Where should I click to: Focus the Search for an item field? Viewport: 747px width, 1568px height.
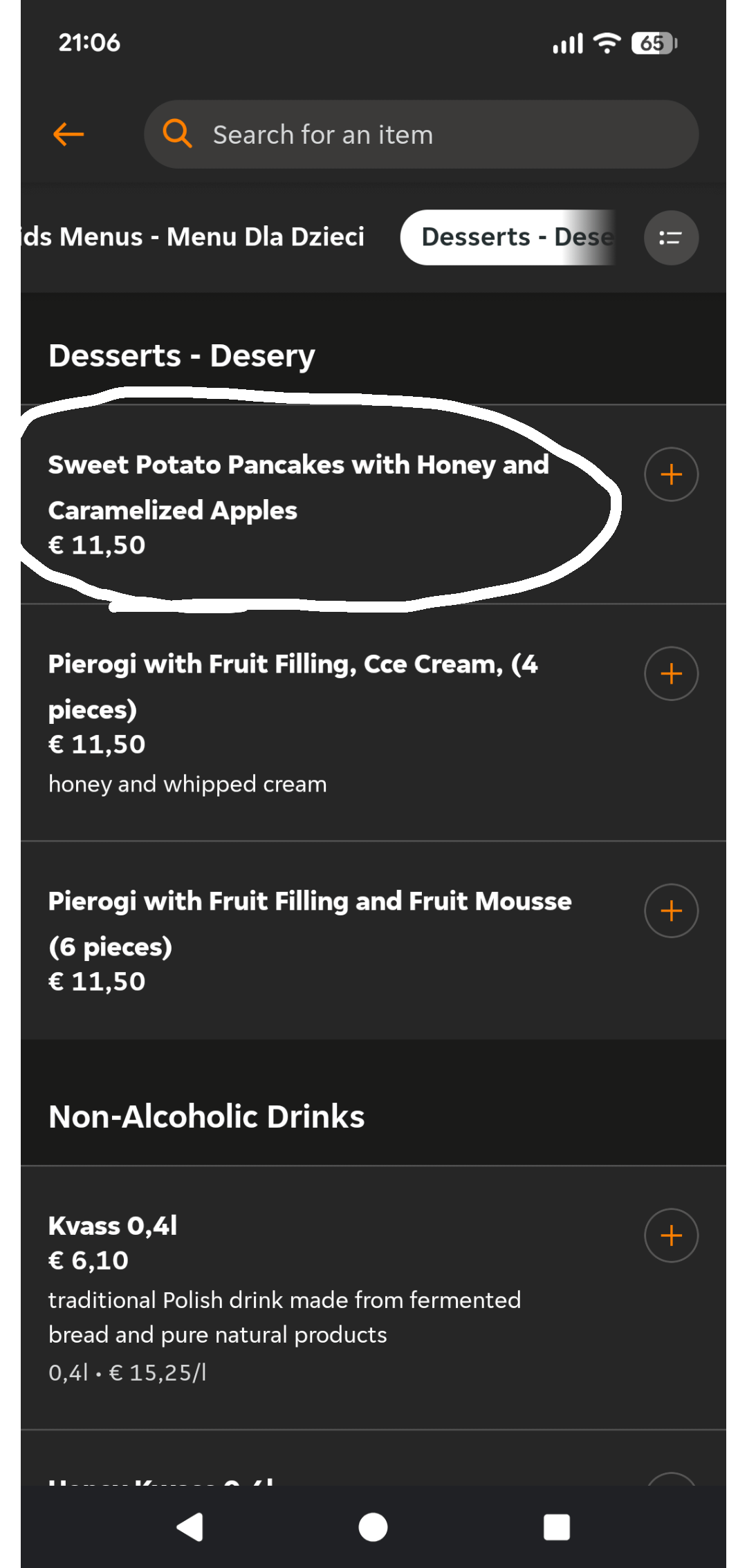point(443,135)
